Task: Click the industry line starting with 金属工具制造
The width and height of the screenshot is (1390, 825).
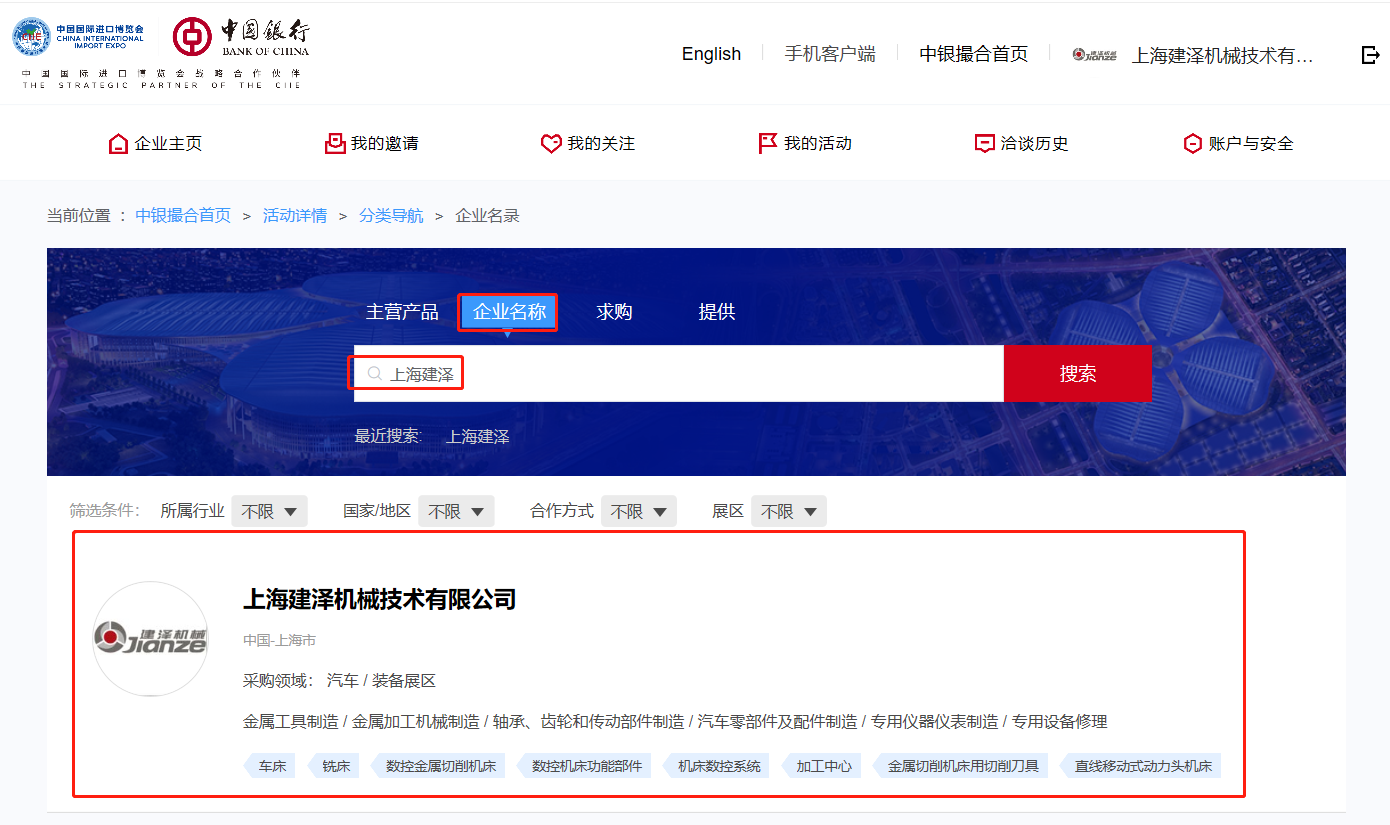Action: coord(675,722)
